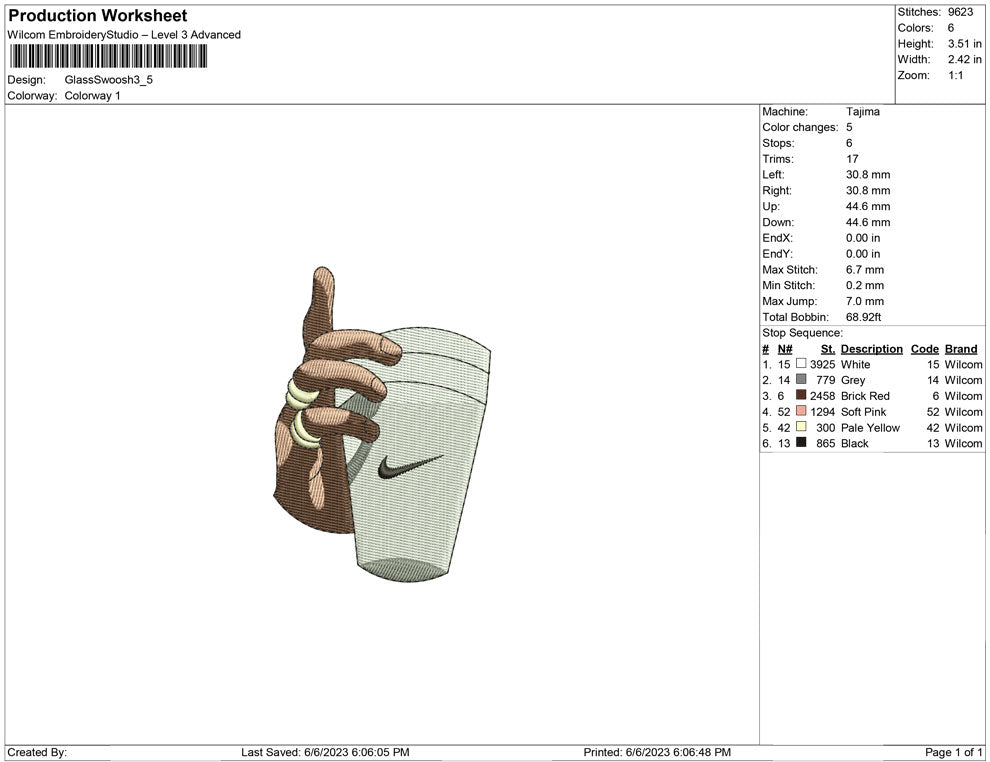Click the Wilcom EmbroideryStudio Level 3 Advanced subtitle
The image size is (990, 762).
point(124,35)
